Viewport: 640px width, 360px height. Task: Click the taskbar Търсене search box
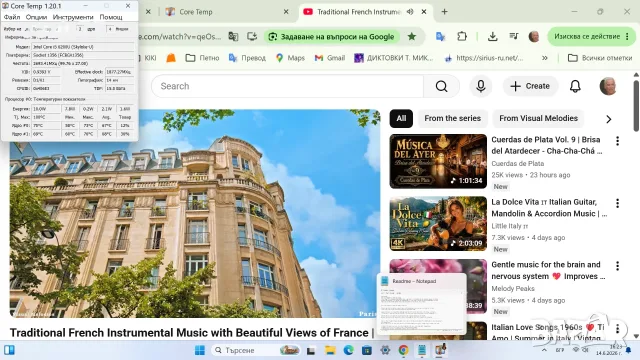(256, 350)
